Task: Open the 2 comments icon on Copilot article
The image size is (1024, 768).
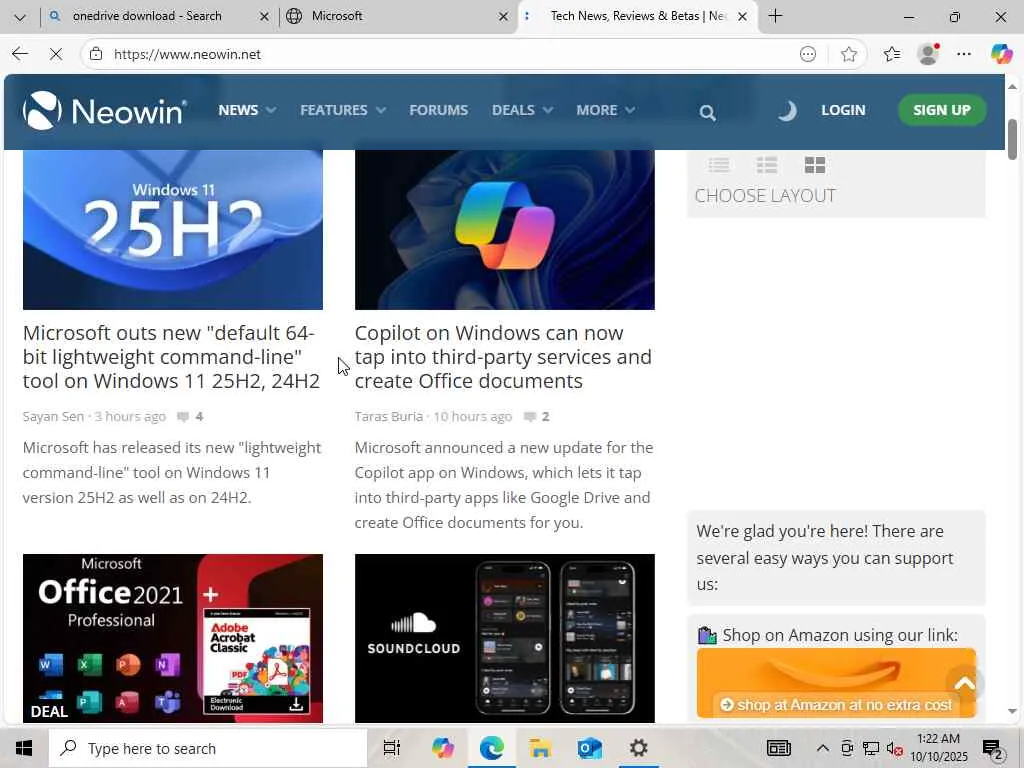Action: click(537, 417)
